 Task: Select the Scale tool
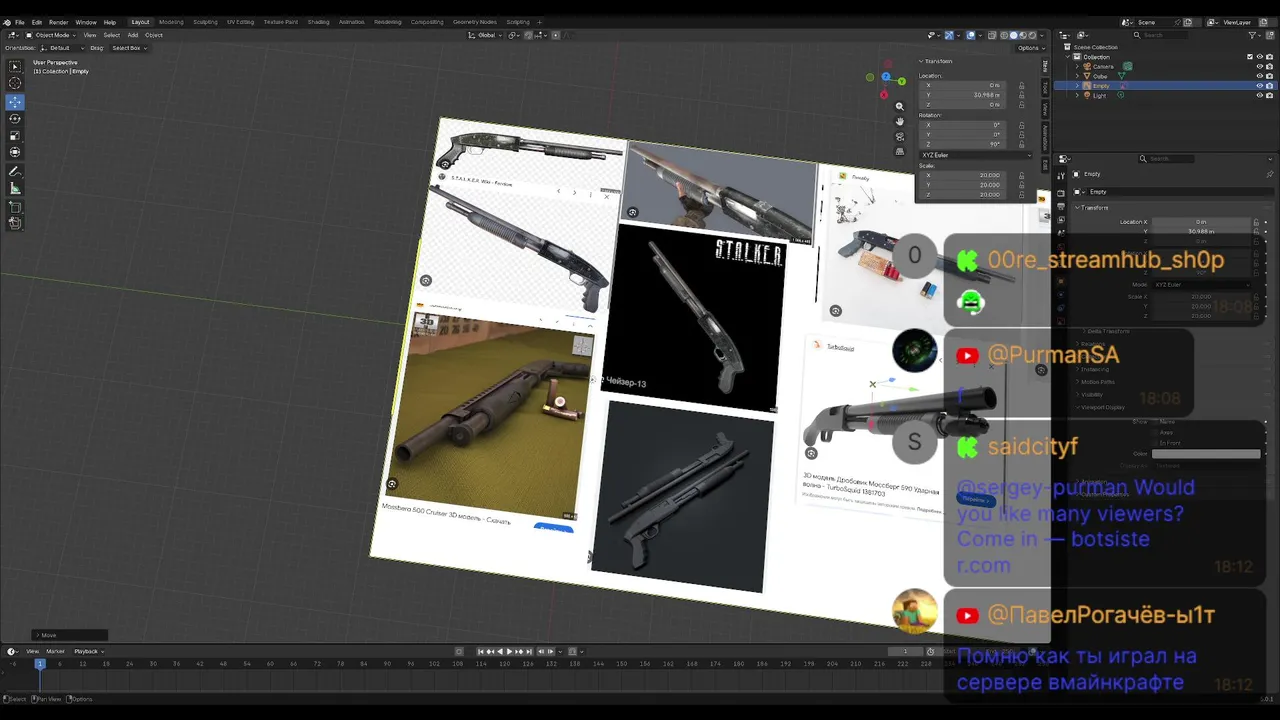tap(15, 136)
